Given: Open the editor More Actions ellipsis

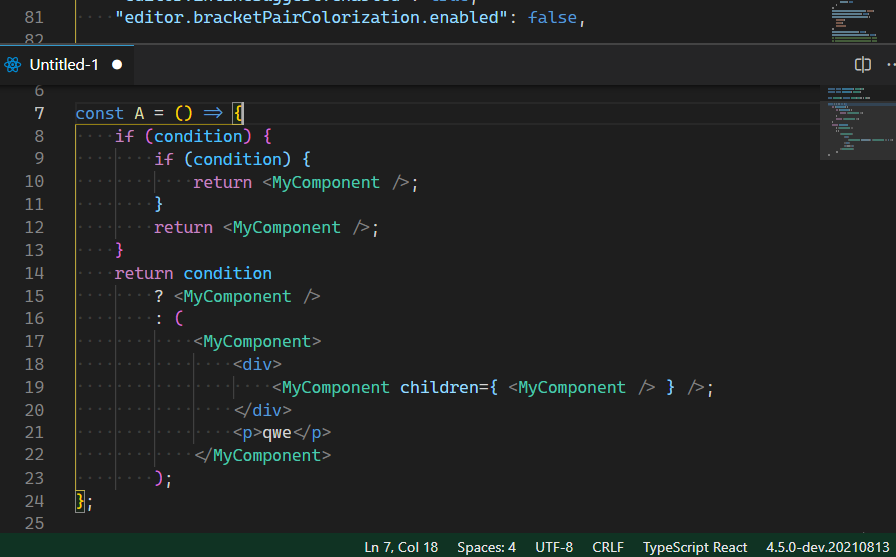Looking at the screenshot, I should [x=891, y=65].
